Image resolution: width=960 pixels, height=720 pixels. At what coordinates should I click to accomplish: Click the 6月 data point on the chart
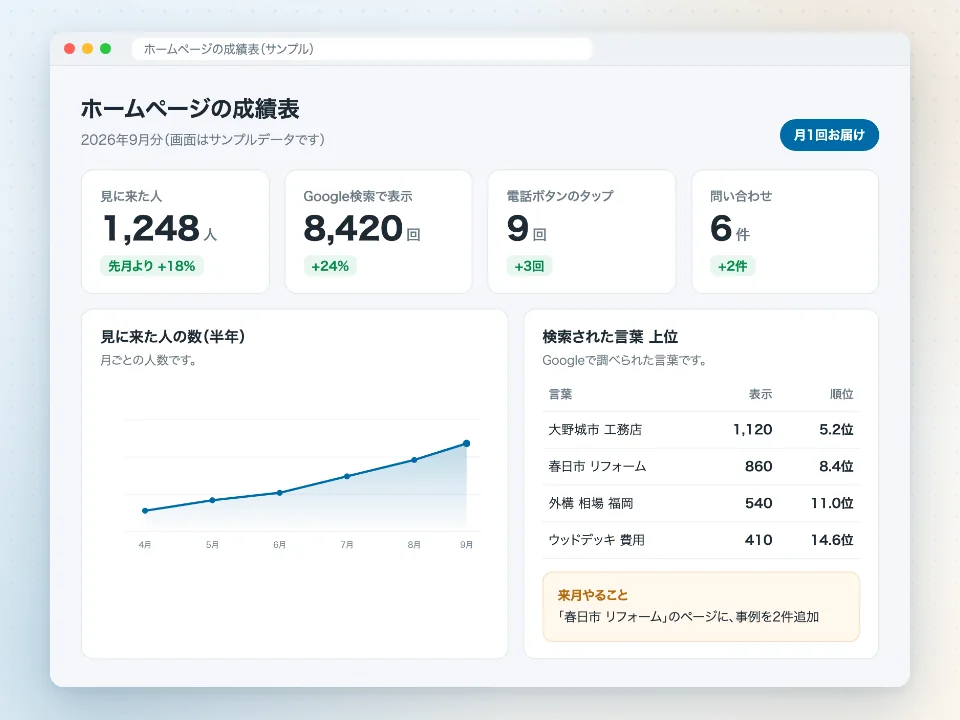[x=280, y=492]
